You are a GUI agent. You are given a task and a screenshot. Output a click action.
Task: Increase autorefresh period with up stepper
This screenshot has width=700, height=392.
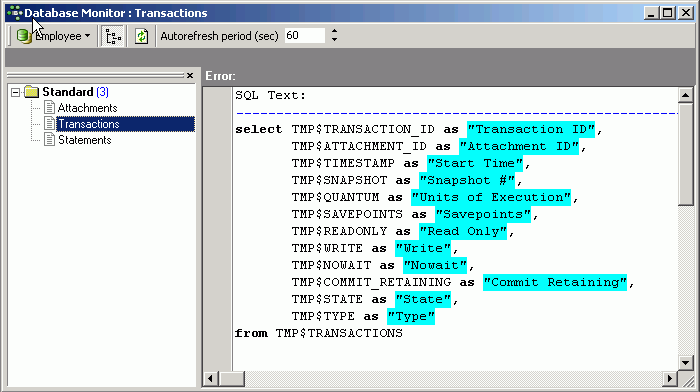click(334, 31)
